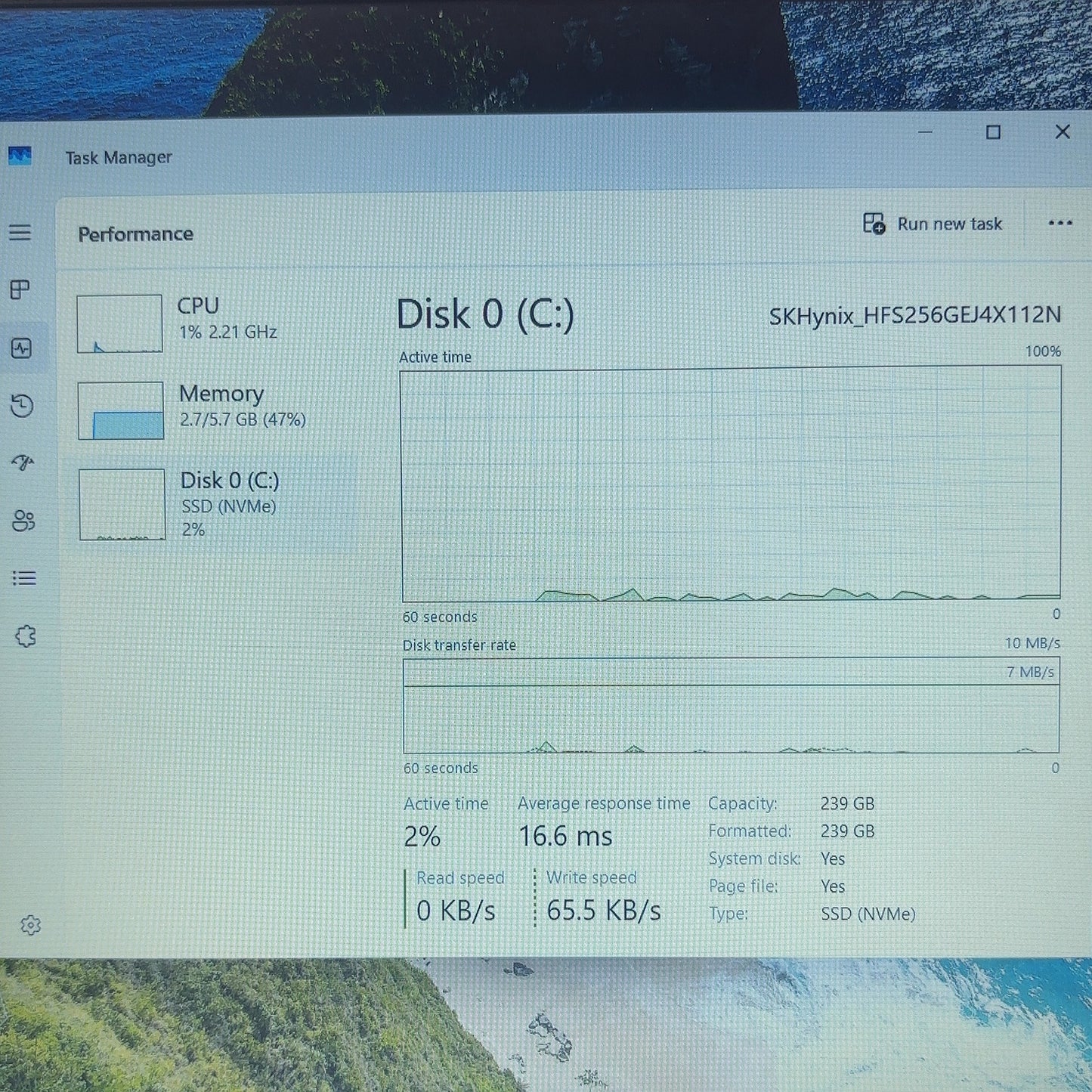
Task: Select the Performance page icon
Action: tap(21, 348)
